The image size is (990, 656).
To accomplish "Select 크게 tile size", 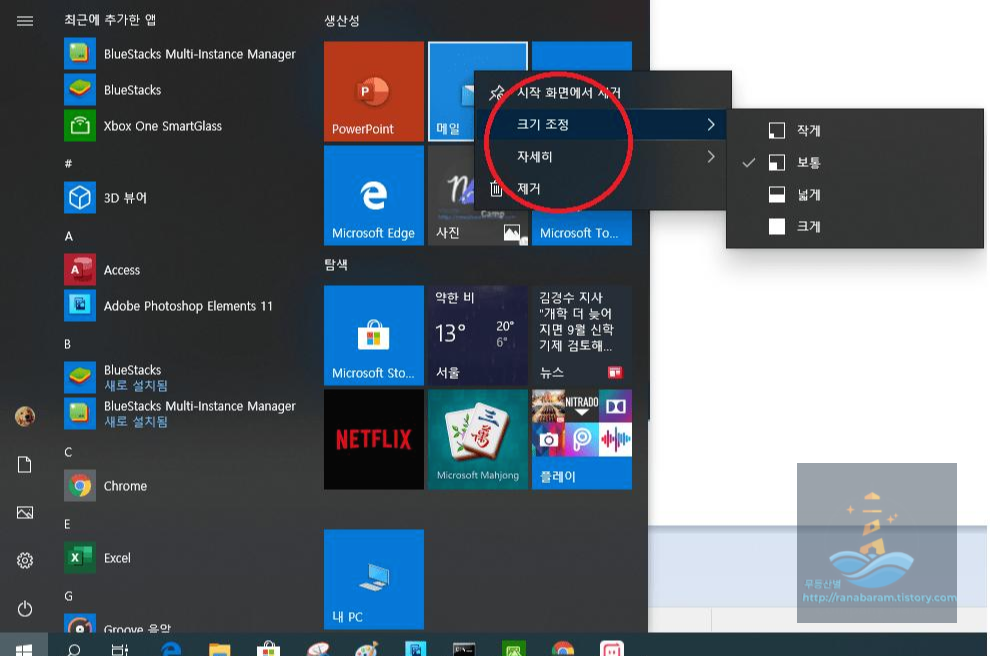I will 855,227.
